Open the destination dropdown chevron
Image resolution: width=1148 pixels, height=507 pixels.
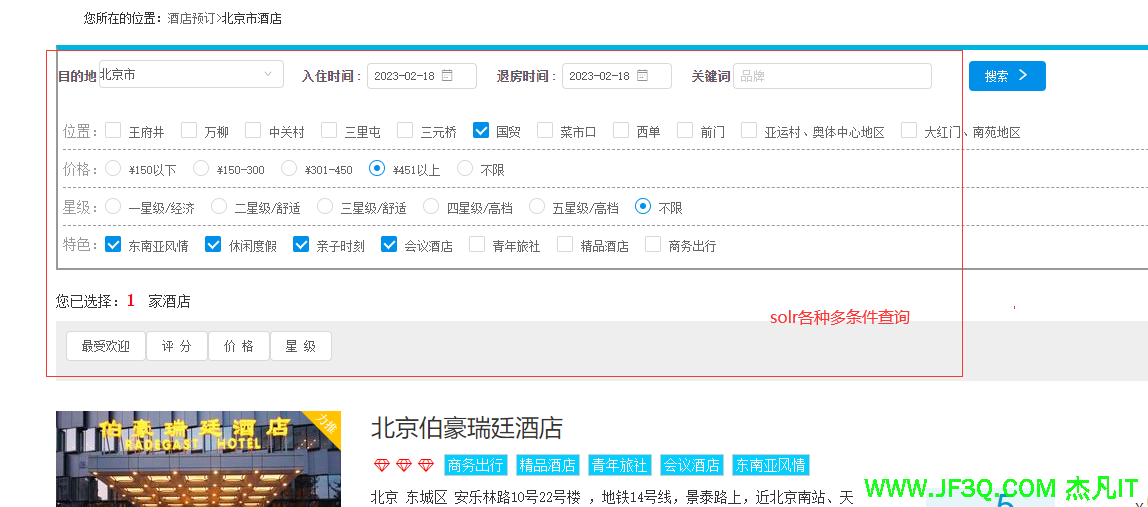click(267, 75)
